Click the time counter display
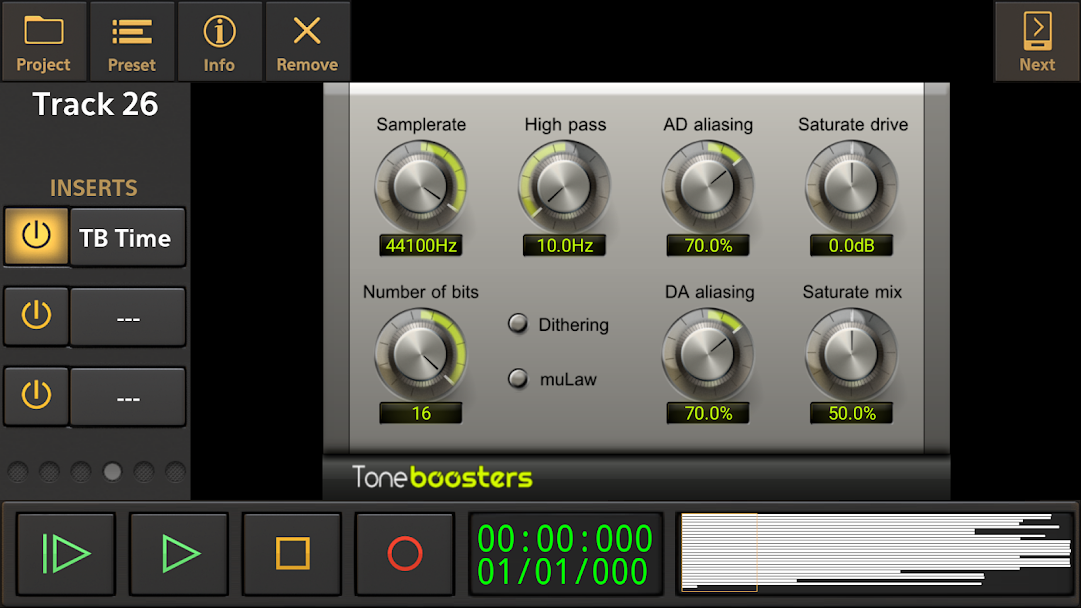Screen dimensions: 1081x608 [565, 554]
